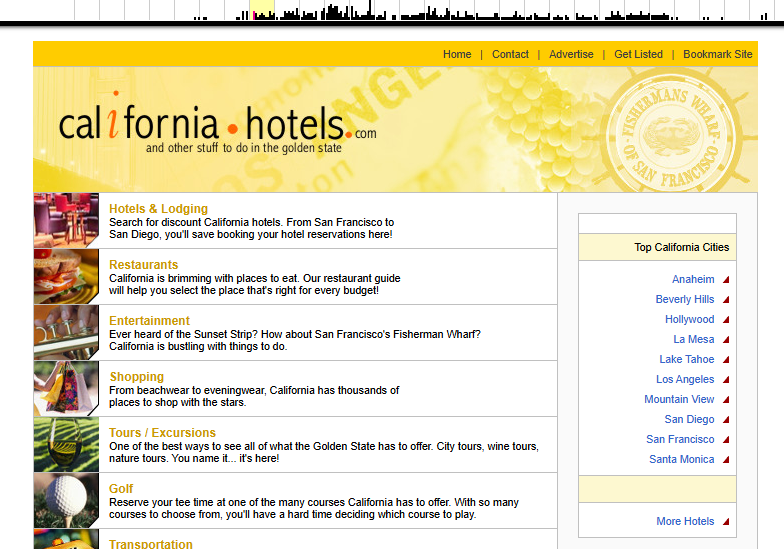Click the red arrow icon beside San Francisco
The height and width of the screenshot is (549, 784).
[x=726, y=440]
